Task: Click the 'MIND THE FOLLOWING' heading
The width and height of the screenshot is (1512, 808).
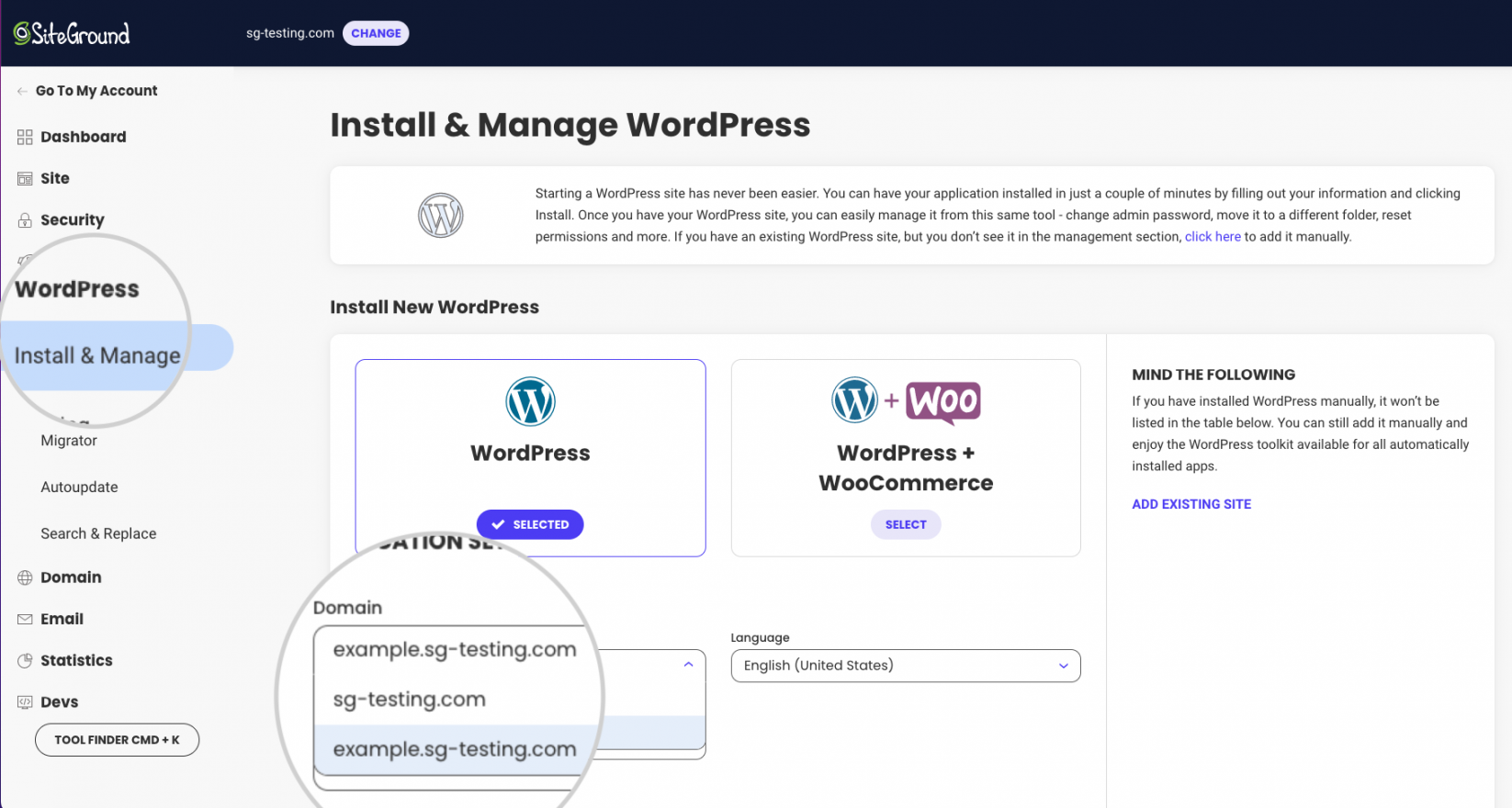Action: (1213, 375)
